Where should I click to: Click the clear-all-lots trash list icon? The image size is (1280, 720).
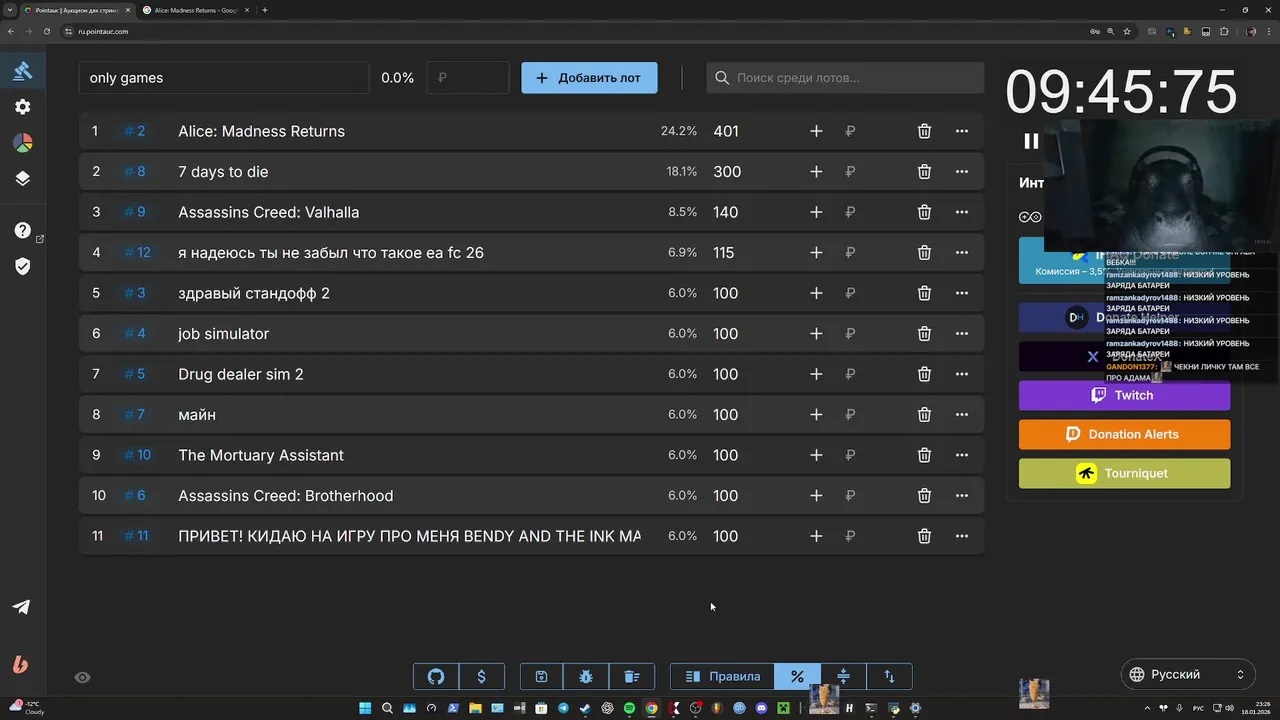(631, 676)
